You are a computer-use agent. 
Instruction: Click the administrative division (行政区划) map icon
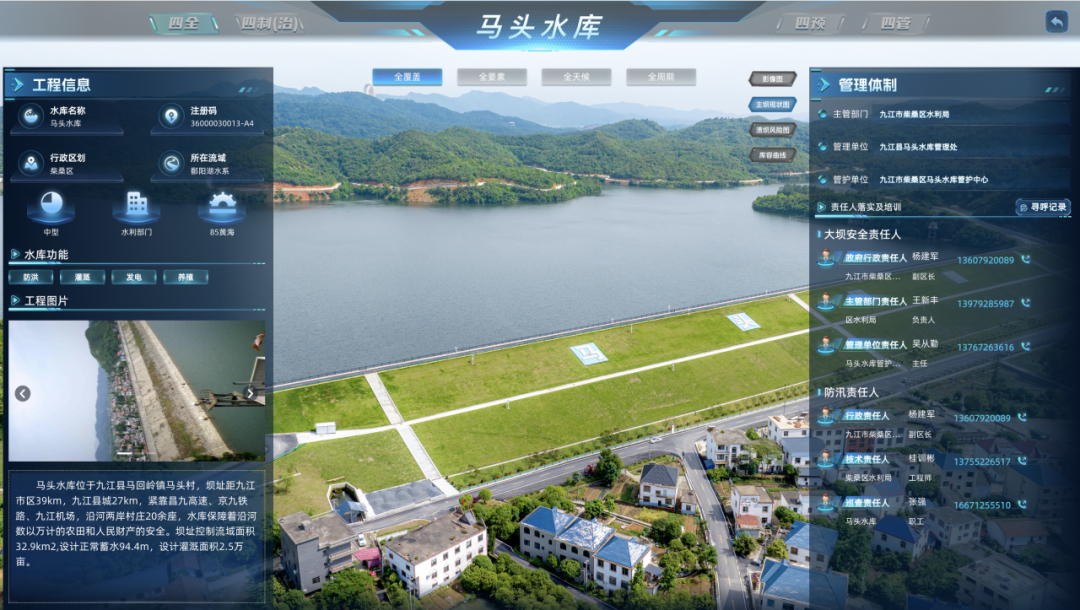[x=31, y=163]
